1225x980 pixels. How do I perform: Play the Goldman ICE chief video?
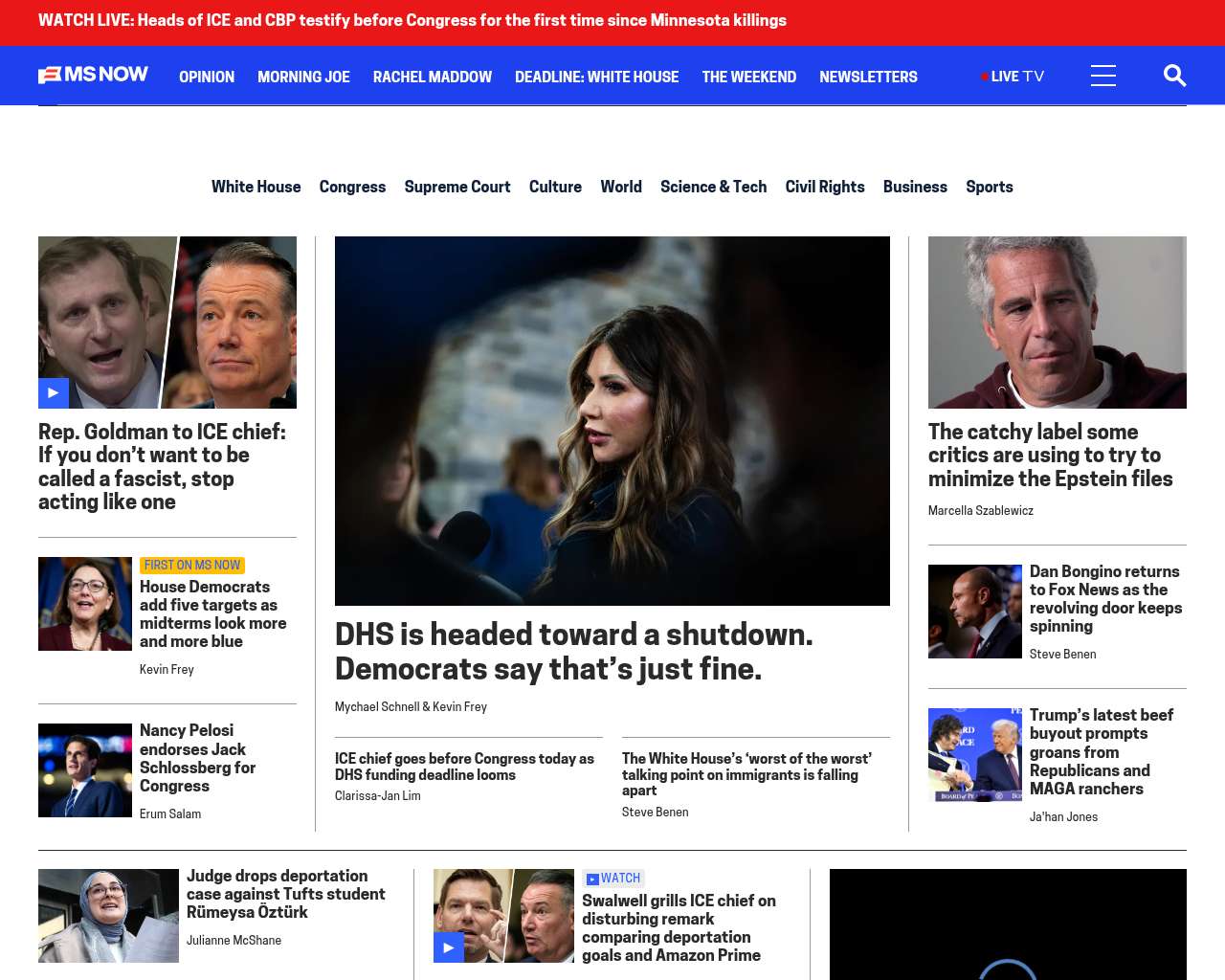(x=54, y=393)
